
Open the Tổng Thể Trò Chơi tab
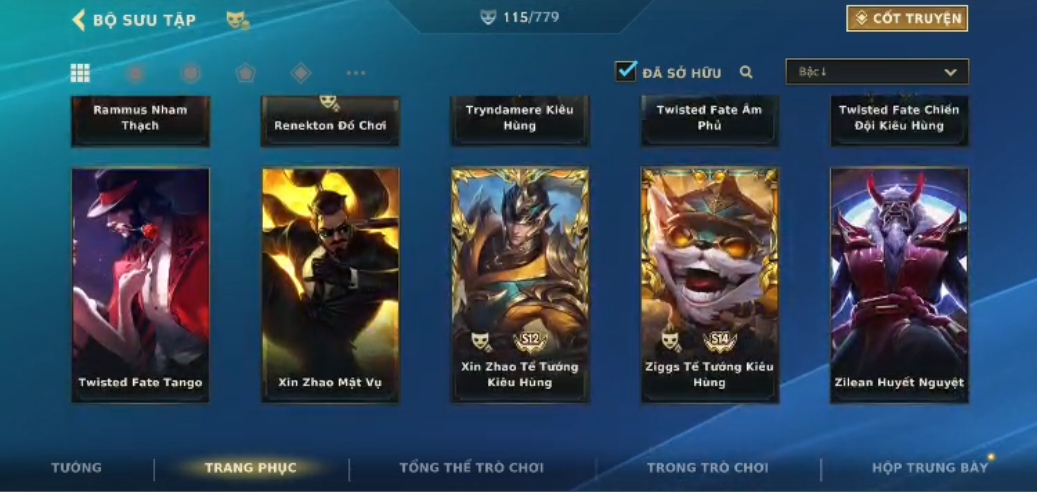[472, 468]
